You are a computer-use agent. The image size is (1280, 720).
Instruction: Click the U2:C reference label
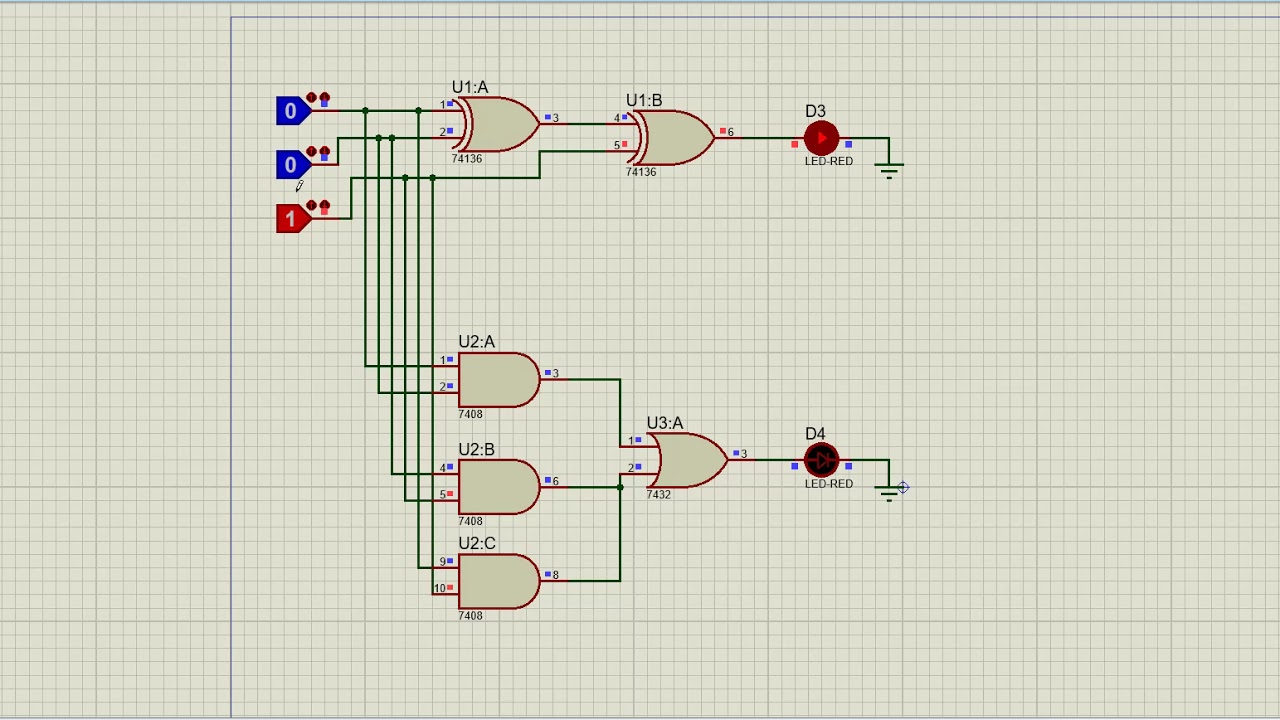pyautogui.click(x=477, y=543)
